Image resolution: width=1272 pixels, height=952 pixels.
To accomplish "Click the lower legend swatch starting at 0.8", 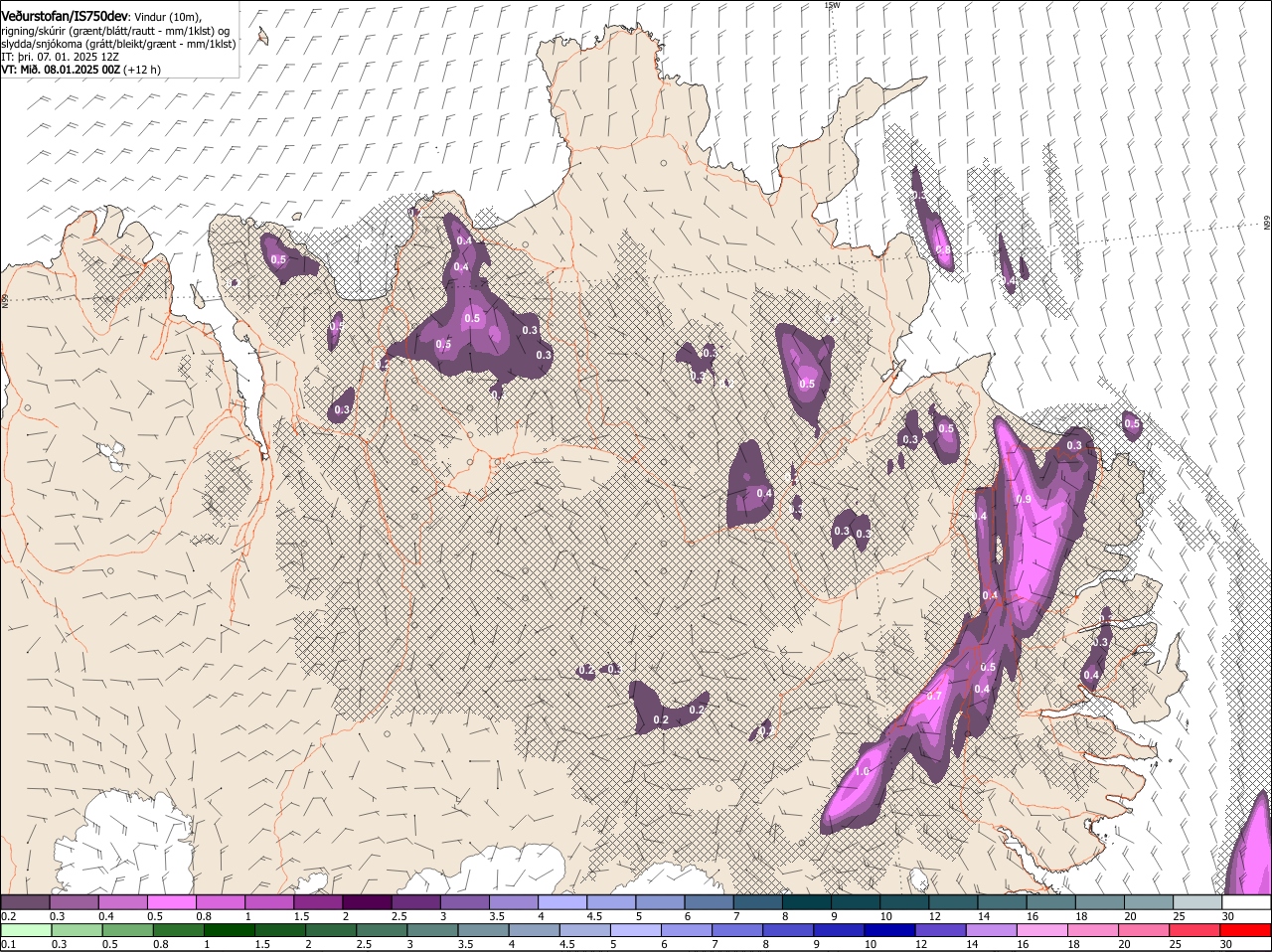I will (178, 930).
